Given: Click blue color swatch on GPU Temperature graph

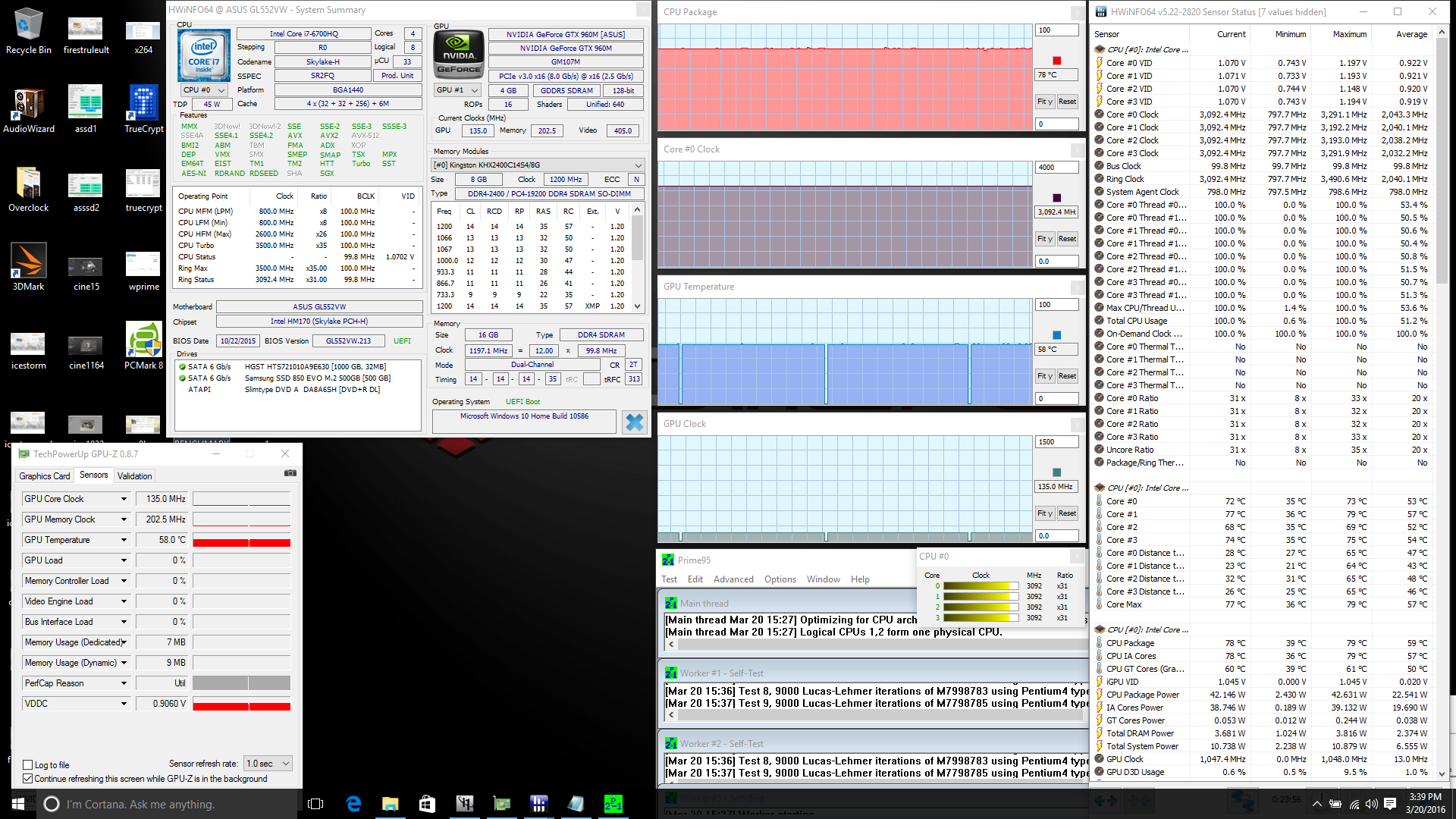Looking at the screenshot, I should point(1057,335).
